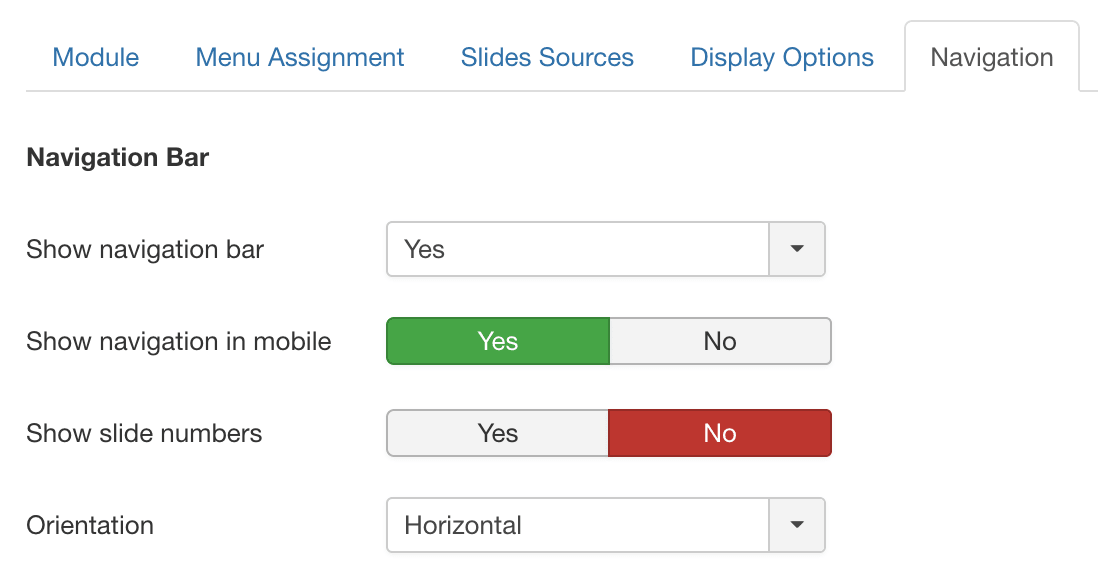Click the Horizontal value in Orientation

463,525
